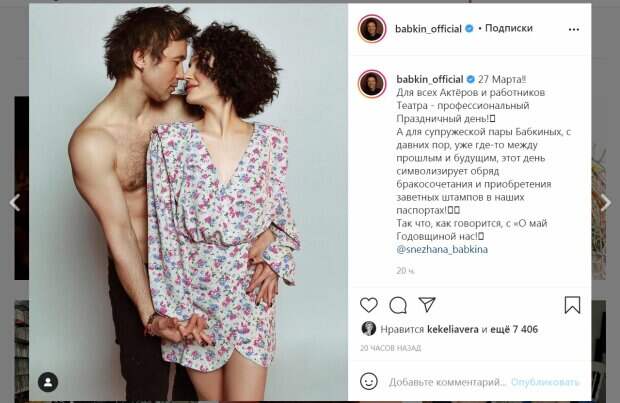Viewport: 620px width, 403px height.
Task: Focus the Добавьте комментарий field
Action: [x=447, y=382]
